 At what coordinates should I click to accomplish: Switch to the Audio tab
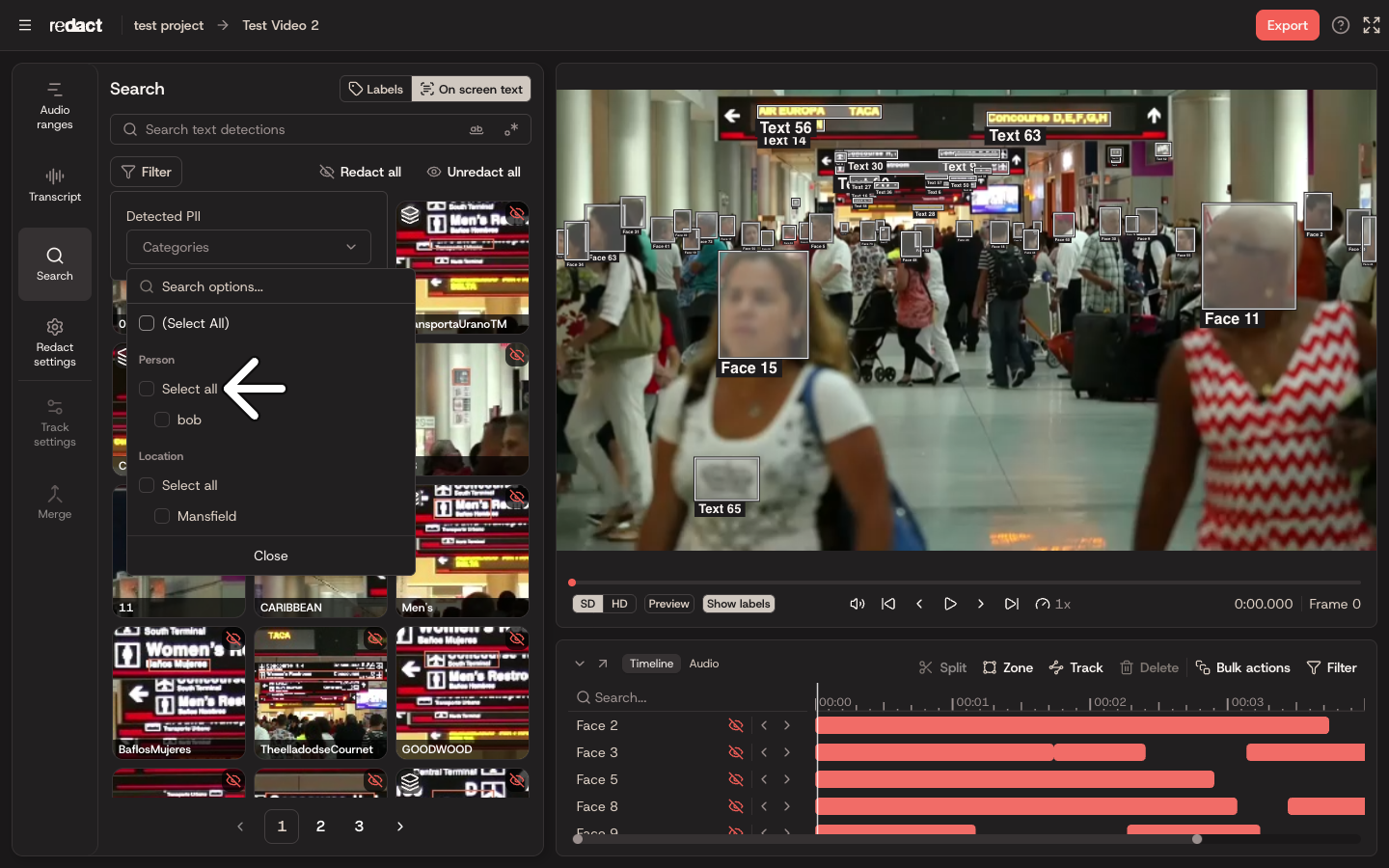pyautogui.click(x=704, y=664)
